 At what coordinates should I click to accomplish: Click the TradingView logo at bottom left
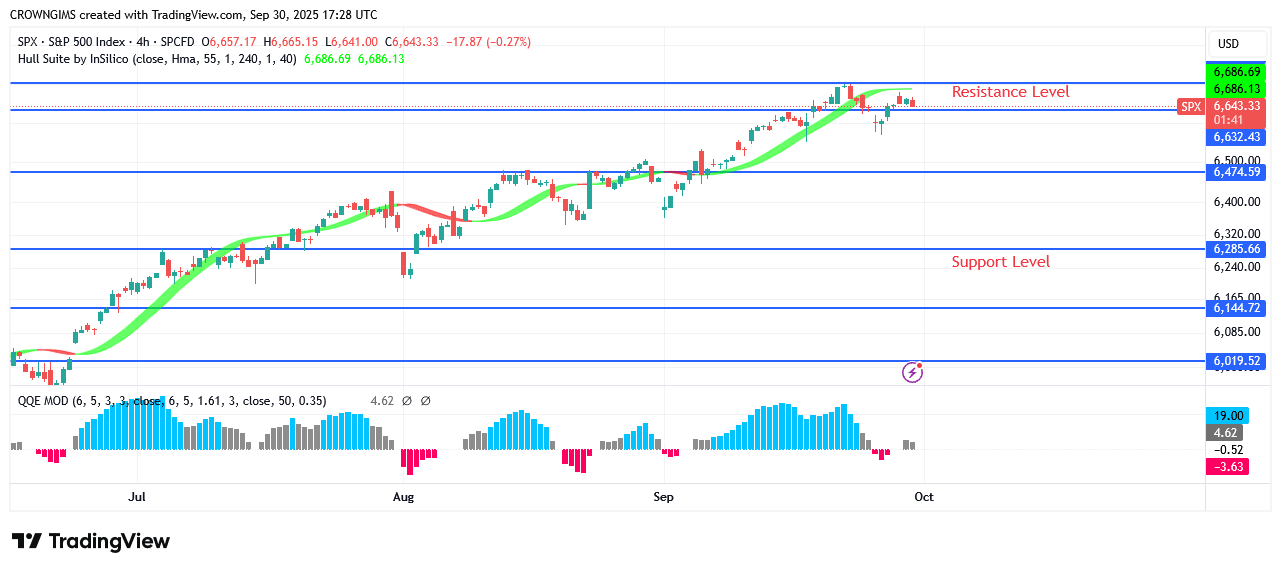coord(91,541)
